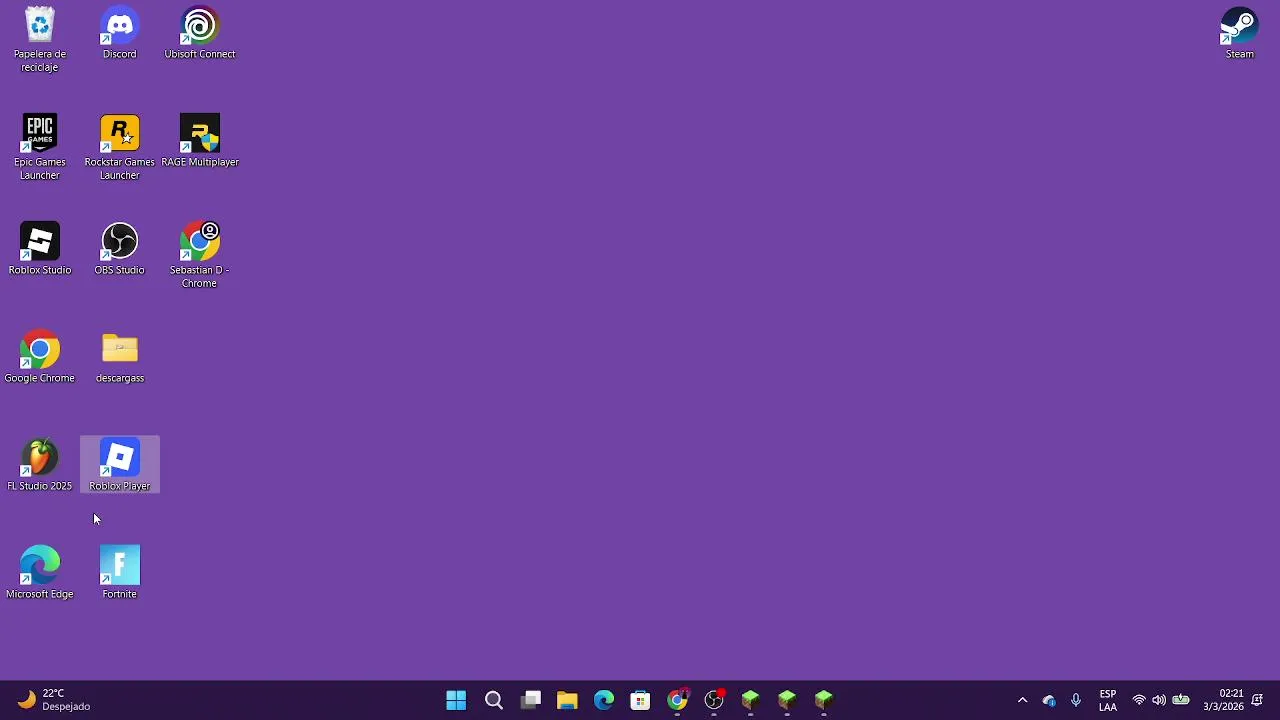Select the Fortnite desktop shortcut
The image size is (1280, 720).
tap(120, 573)
